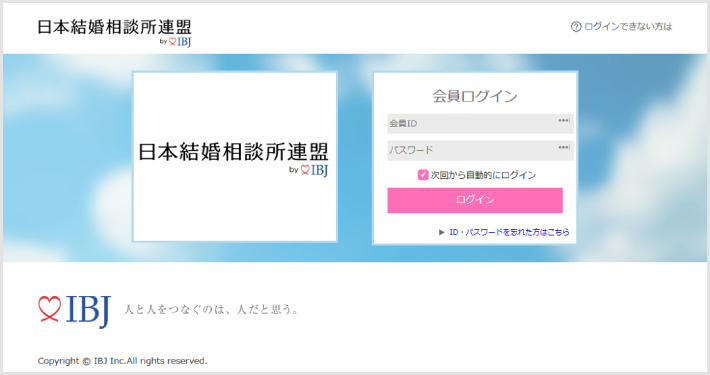Click the パスワード input field
Screen dimensions: 710x375
tap(480, 150)
